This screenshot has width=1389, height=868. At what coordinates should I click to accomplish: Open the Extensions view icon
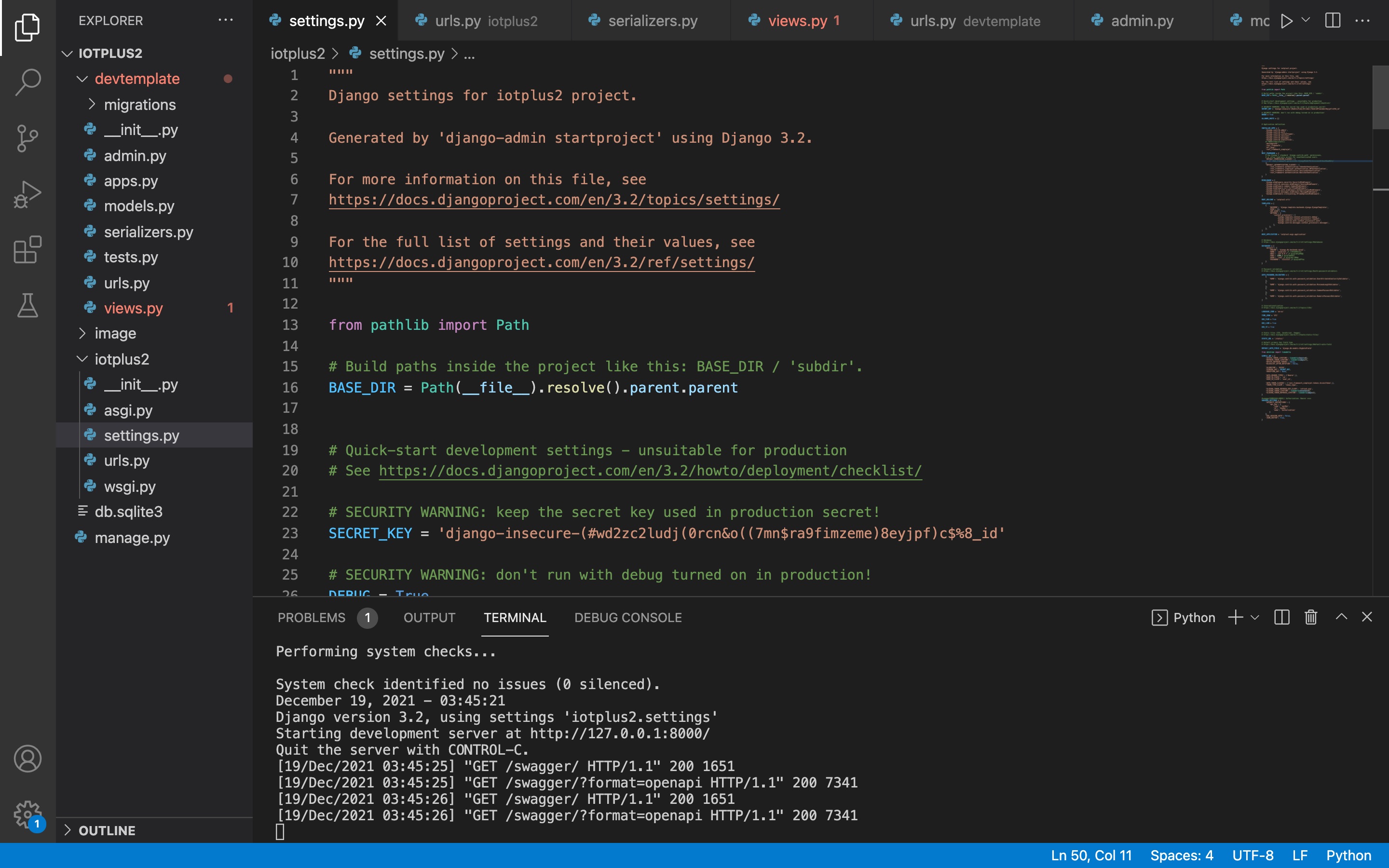[27, 250]
